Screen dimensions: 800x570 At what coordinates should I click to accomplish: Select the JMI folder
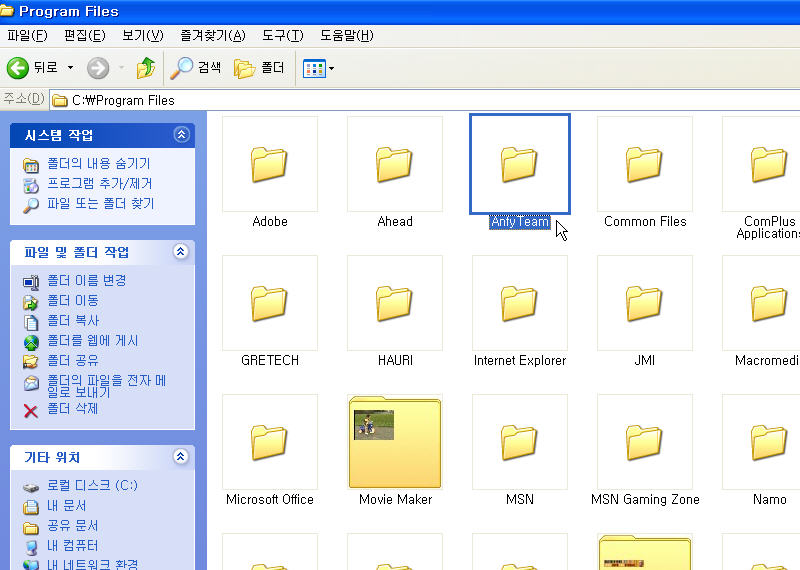pos(645,303)
